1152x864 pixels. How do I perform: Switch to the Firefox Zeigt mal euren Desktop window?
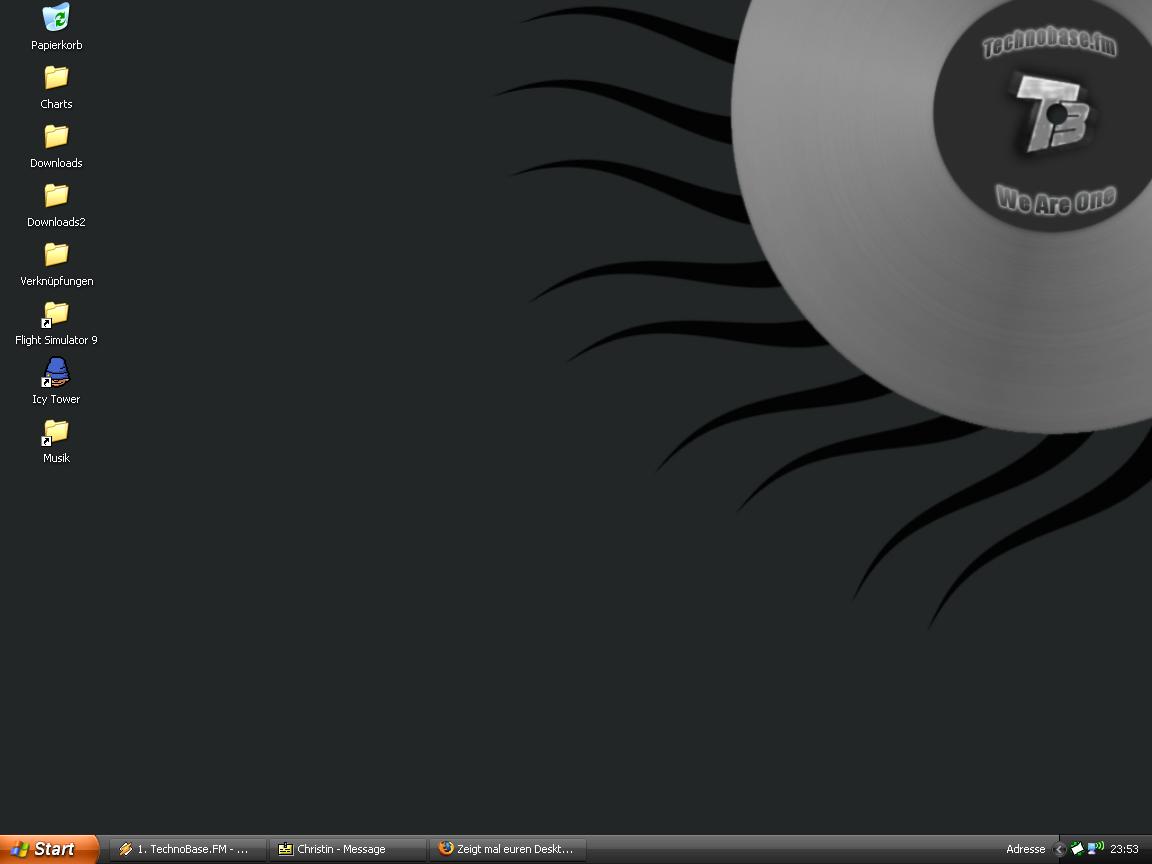coord(508,849)
